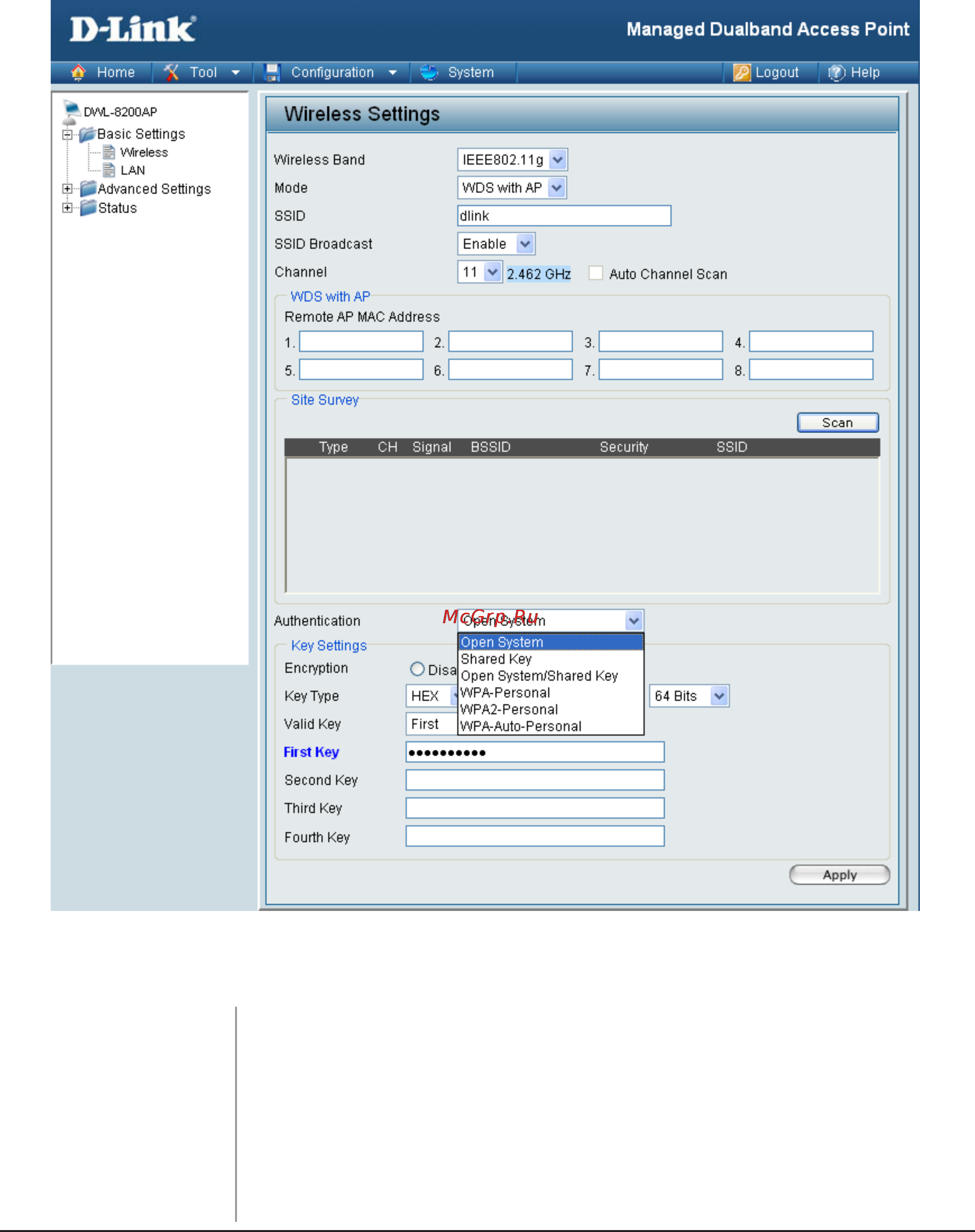Click the First Key password field

pos(535,752)
